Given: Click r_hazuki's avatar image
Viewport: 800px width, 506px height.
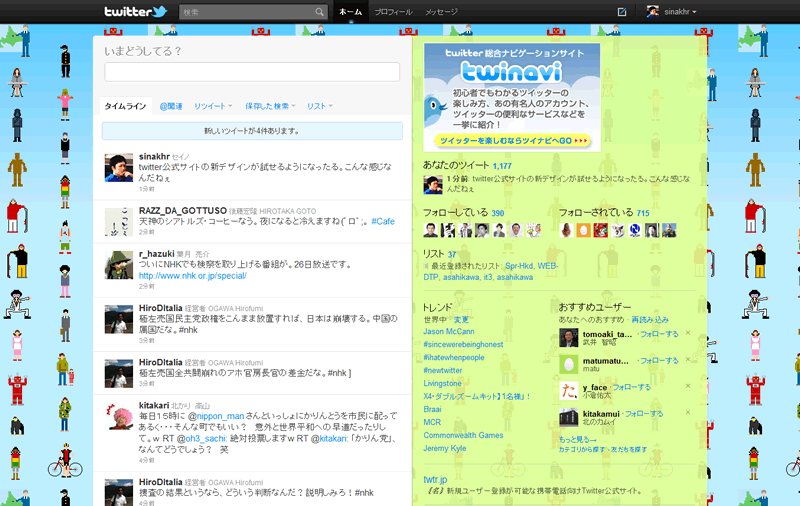Looking at the screenshot, I should click(119, 265).
